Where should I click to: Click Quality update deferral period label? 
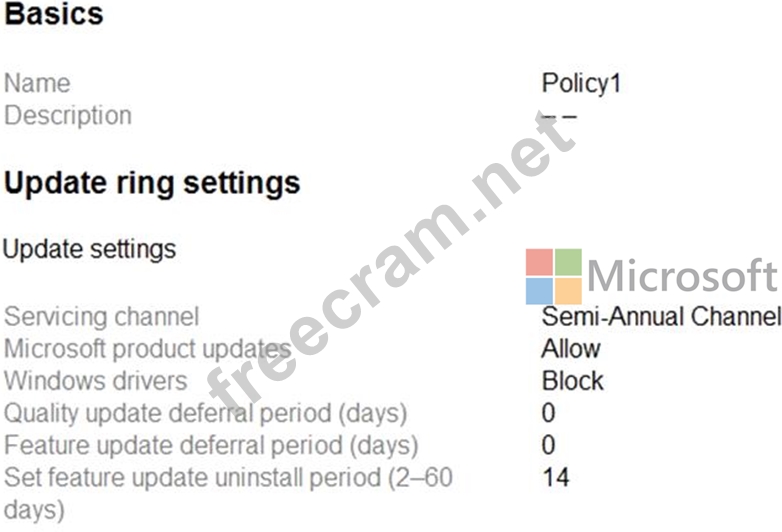click(205, 413)
